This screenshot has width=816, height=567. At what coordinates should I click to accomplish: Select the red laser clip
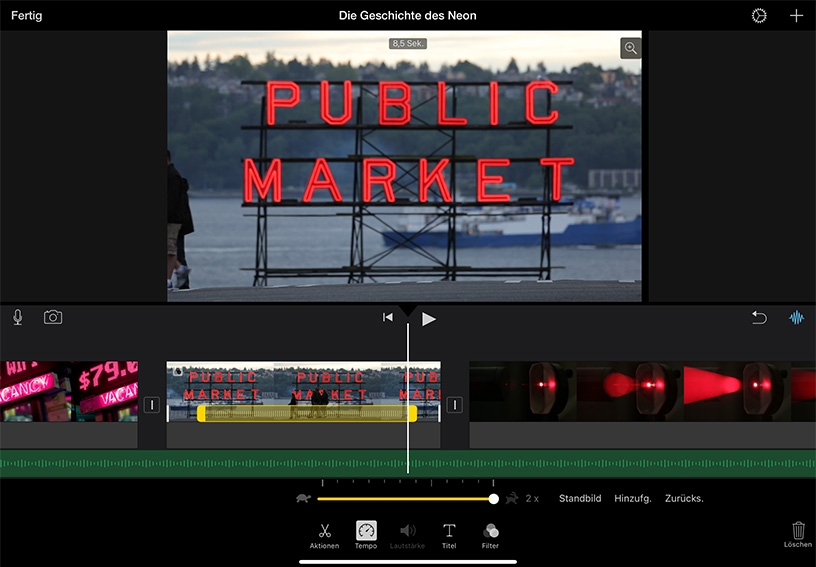tap(643, 391)
